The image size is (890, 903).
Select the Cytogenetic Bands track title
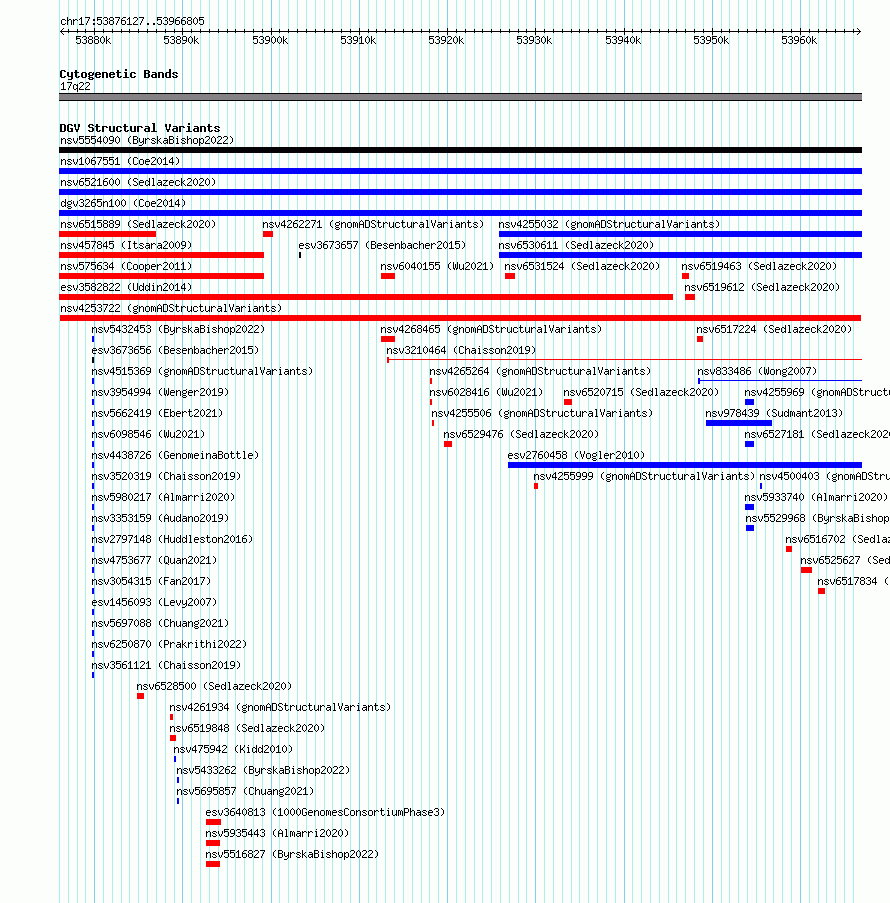click(119, 74)
